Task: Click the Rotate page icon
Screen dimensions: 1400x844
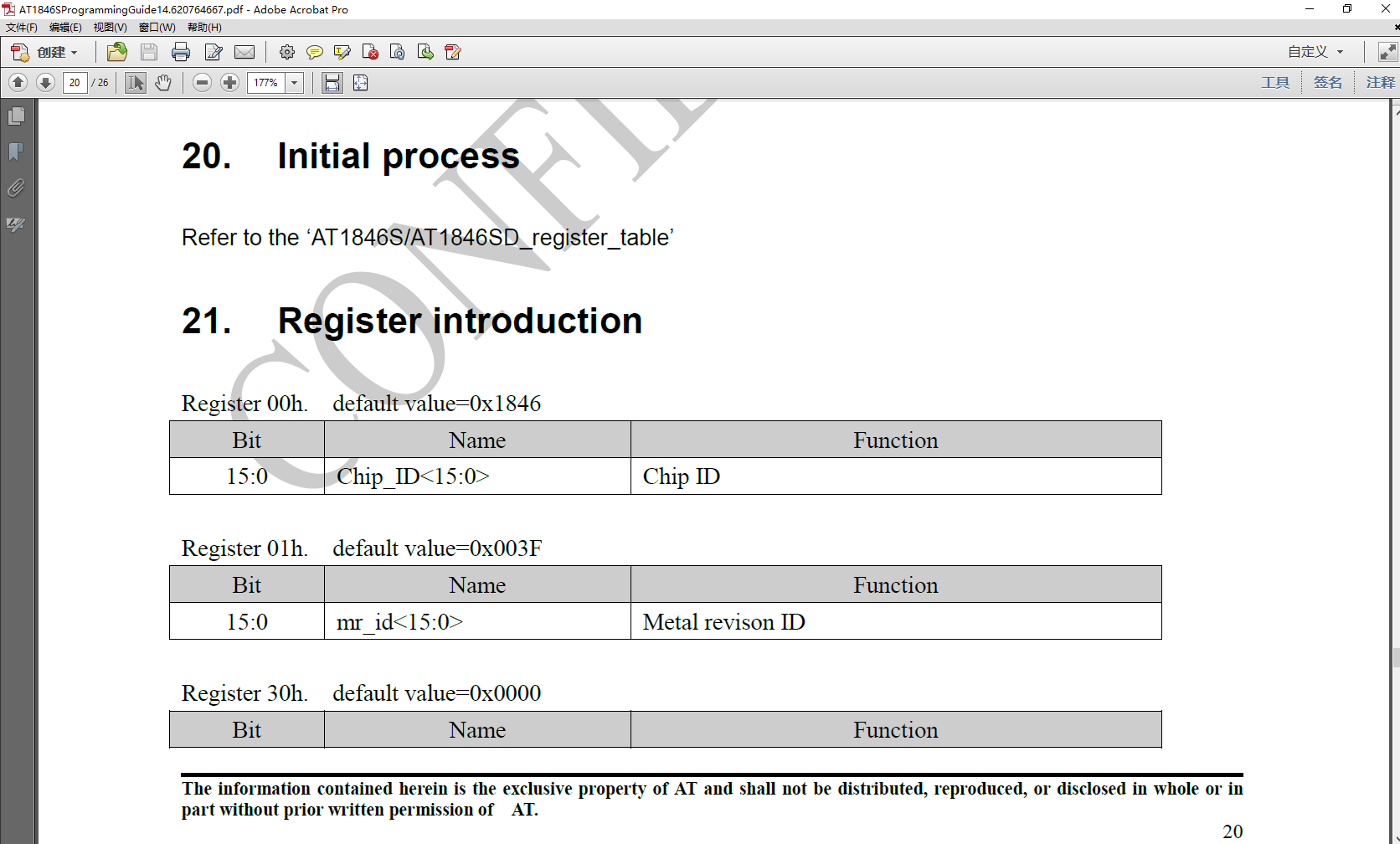Action: point(398,52)
